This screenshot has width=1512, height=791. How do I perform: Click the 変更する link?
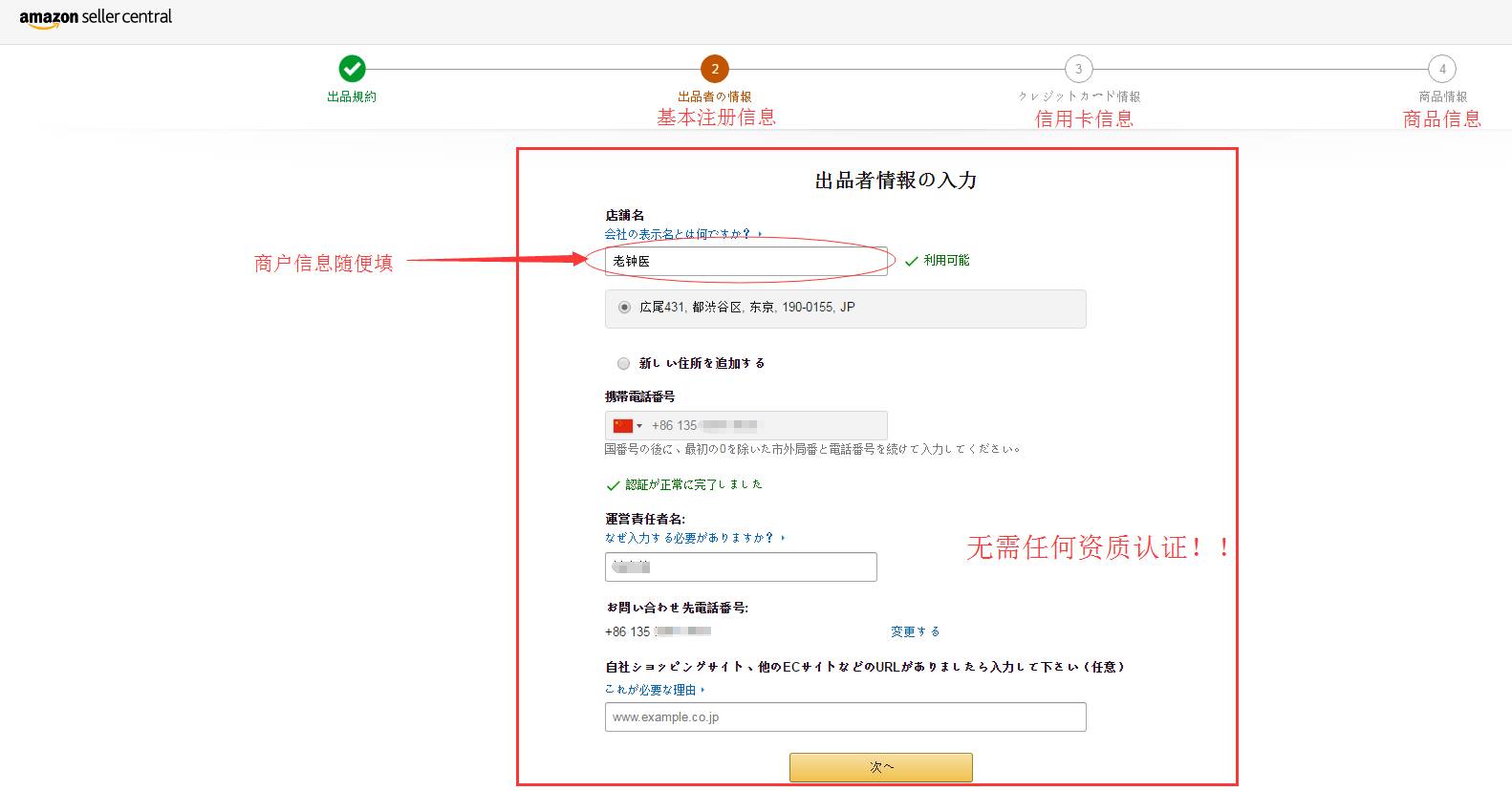(915, 631)
